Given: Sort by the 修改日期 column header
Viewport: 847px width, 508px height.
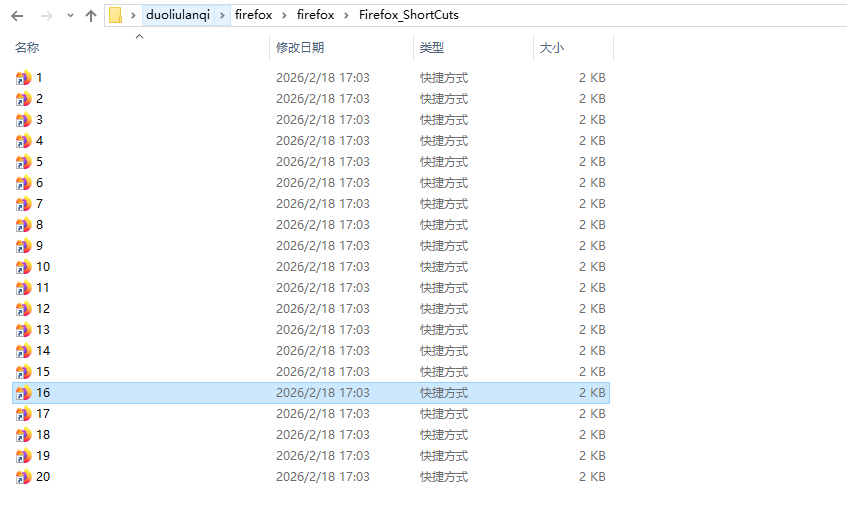Looking at the screenshot, I should point(299,48).
